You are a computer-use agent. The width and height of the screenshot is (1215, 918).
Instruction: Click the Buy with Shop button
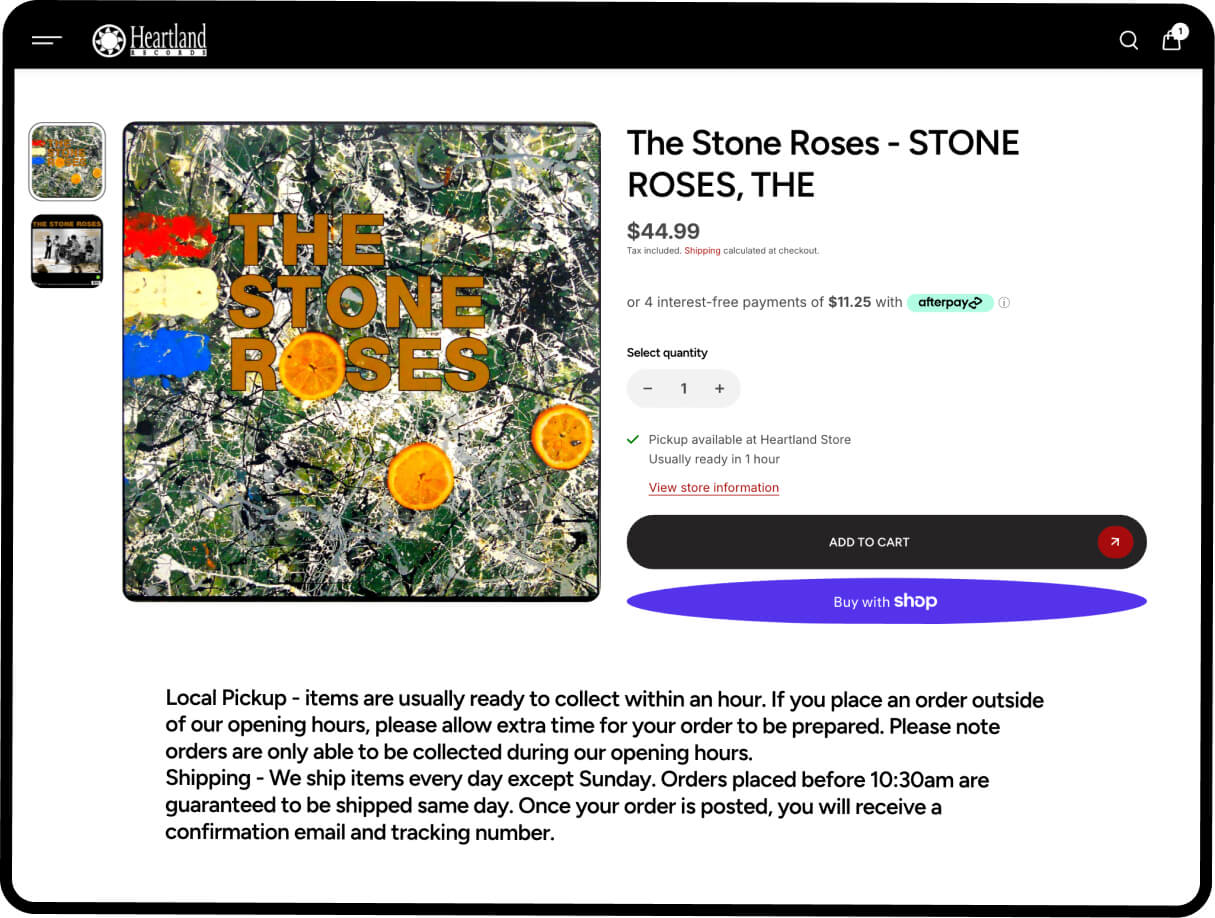[x=886, y=601]
